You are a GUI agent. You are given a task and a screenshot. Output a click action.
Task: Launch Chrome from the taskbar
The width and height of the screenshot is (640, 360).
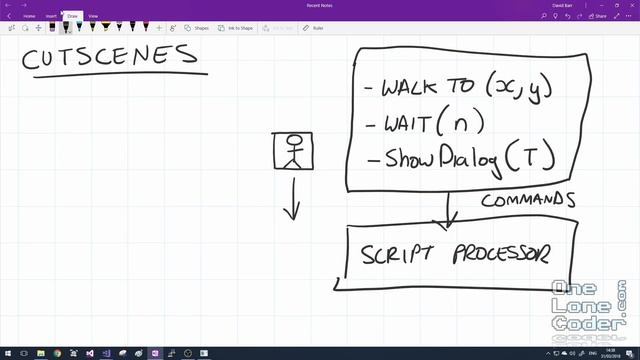coord(57,353)
